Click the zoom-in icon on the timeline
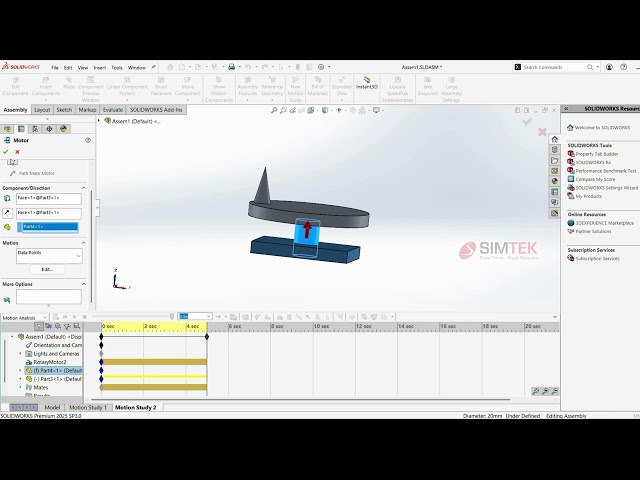Image resolution: width=640 pixels, height=480 pixels. pyautogui.click(x=545, y=391)
